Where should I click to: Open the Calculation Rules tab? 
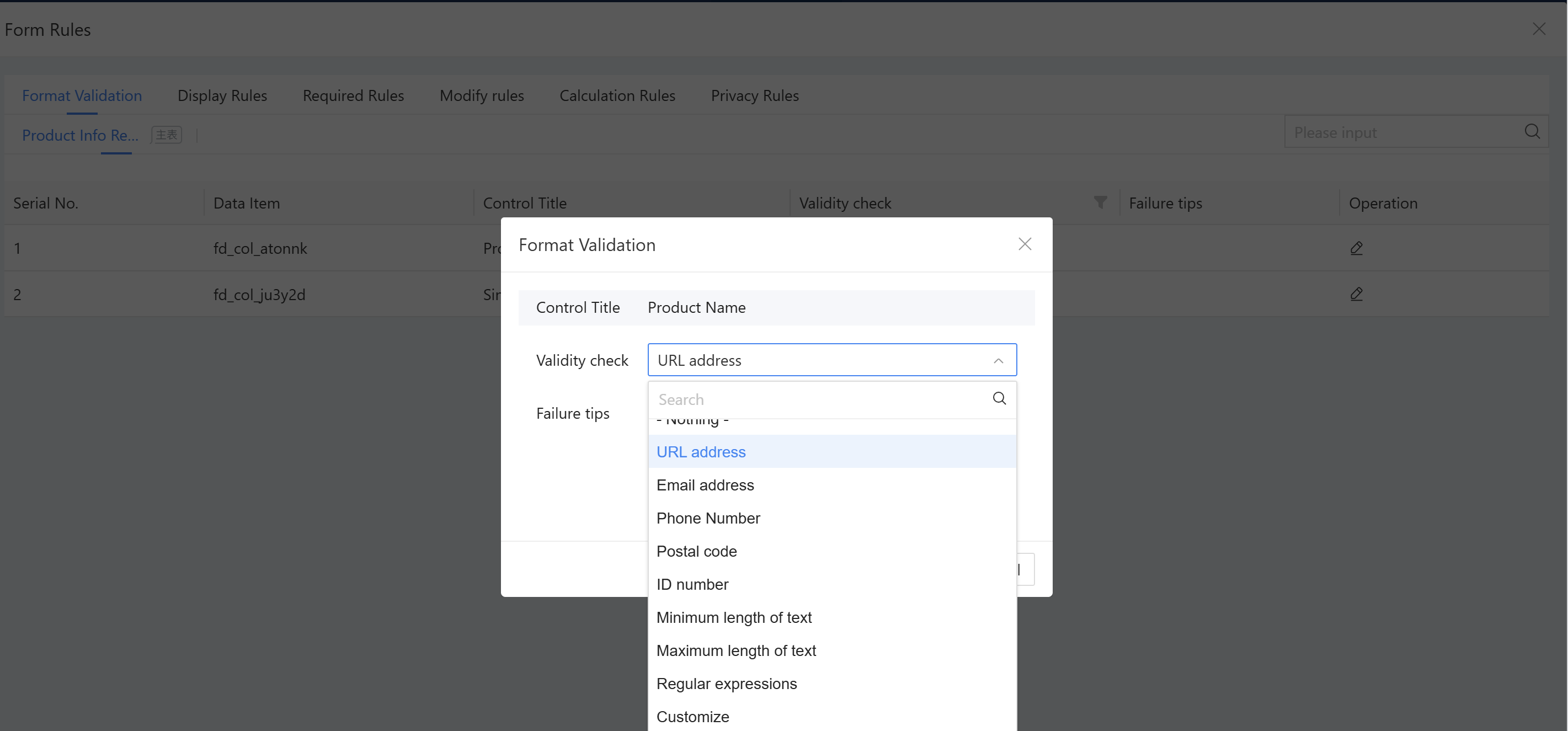coord(617,95)
